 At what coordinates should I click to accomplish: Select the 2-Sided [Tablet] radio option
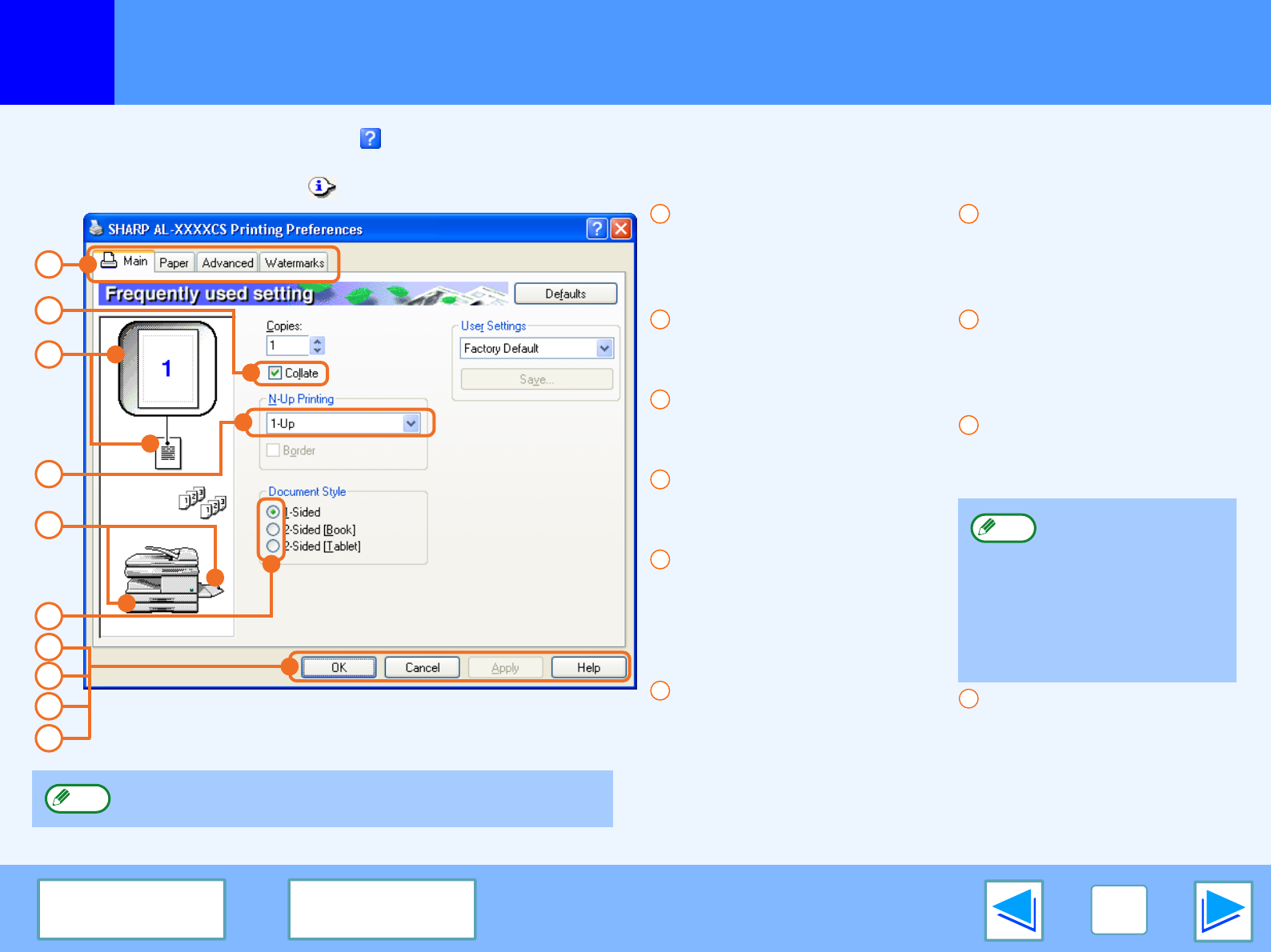[x=274, y=546]
